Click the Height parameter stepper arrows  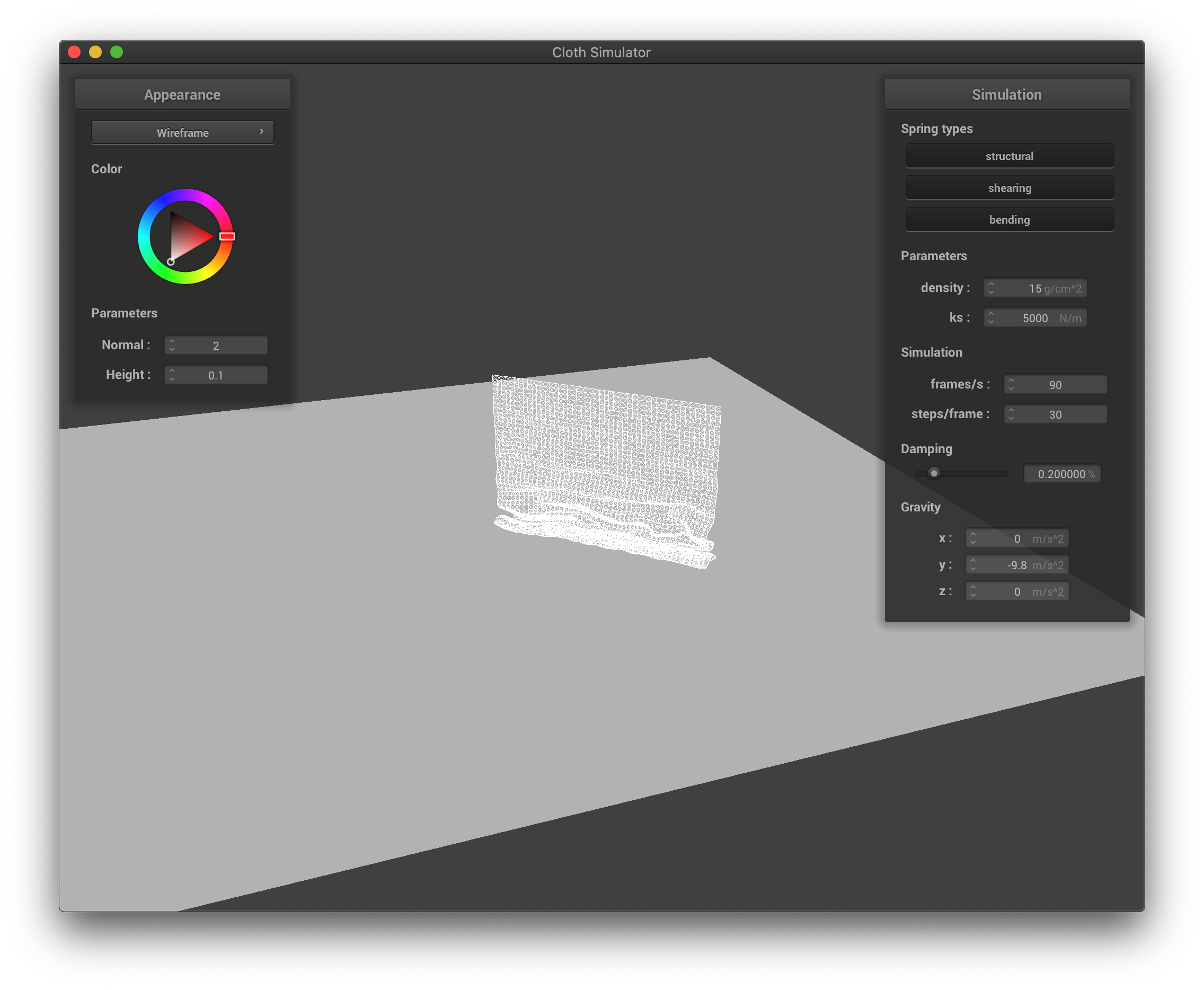(172, 375)
